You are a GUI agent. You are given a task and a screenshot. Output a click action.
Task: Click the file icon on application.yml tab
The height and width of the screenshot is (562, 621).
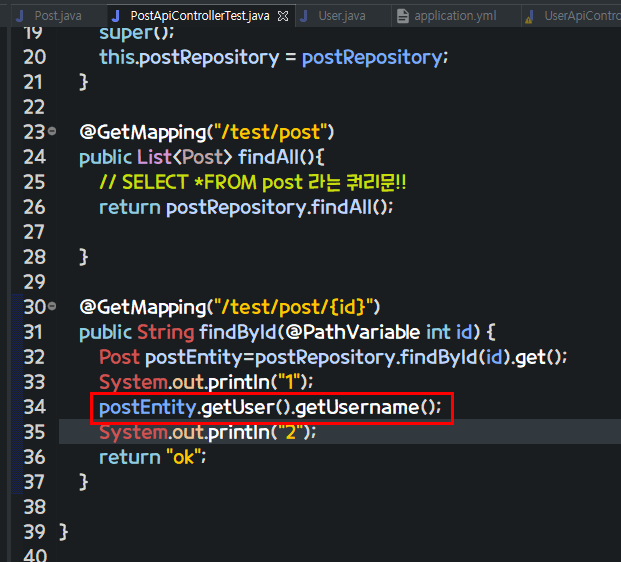pyautogui.click(x=402, y=16)
